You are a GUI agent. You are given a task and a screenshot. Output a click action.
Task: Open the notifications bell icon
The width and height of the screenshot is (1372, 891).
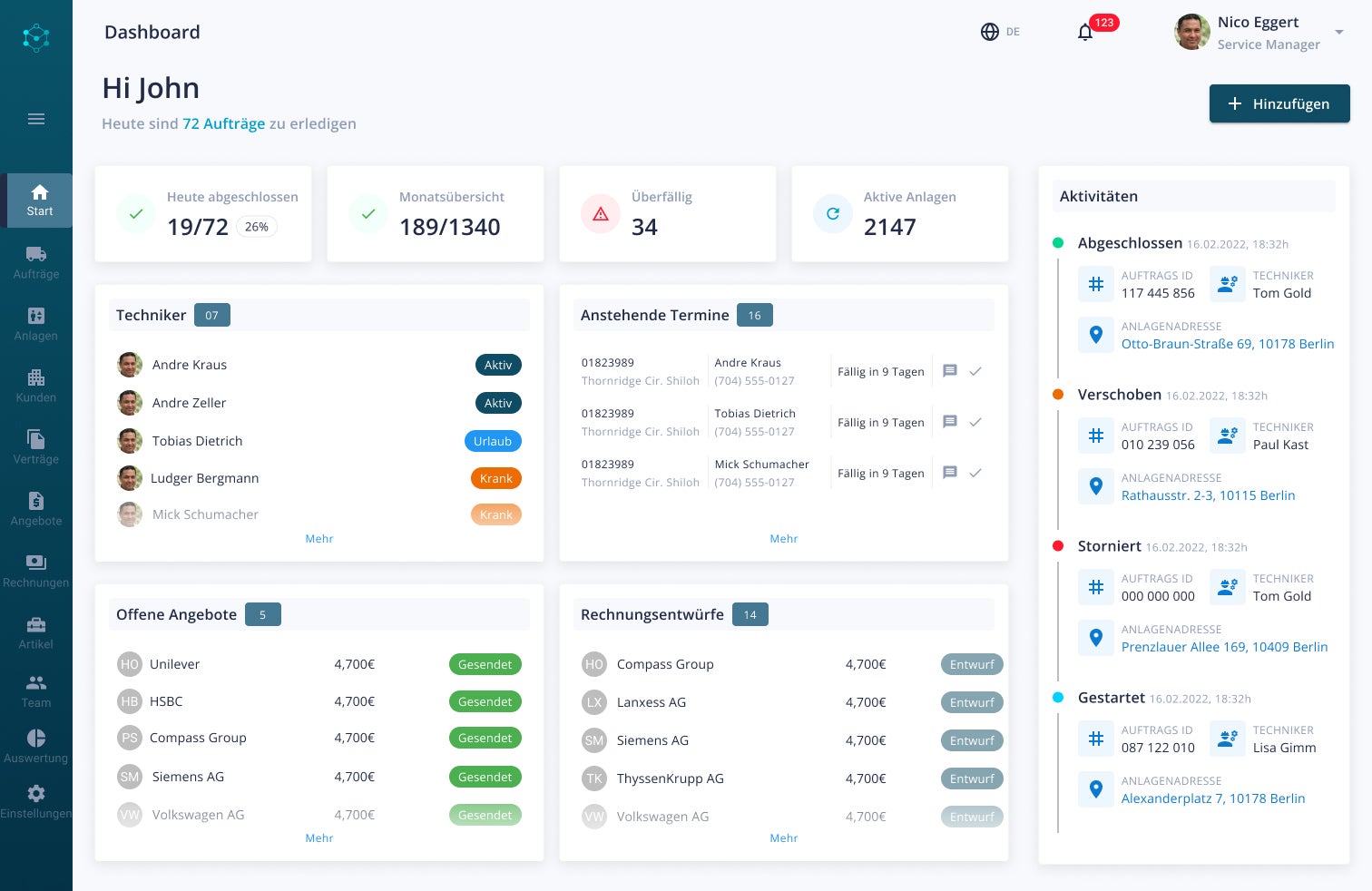pyautogui.click(x=1085, y=33)
